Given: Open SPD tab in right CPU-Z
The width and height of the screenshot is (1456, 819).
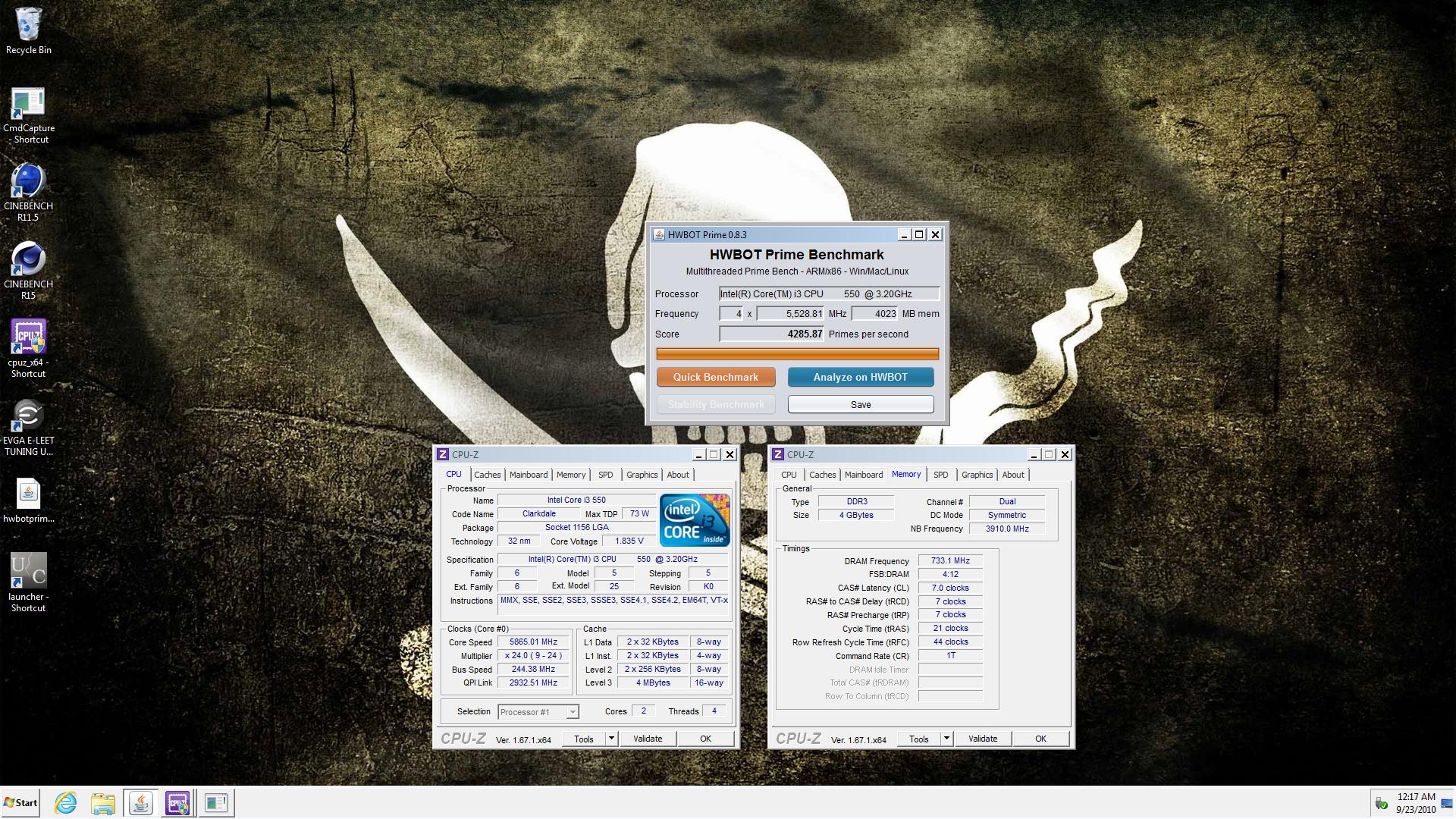Looking at the screenshot, I should tap(940, 475).
